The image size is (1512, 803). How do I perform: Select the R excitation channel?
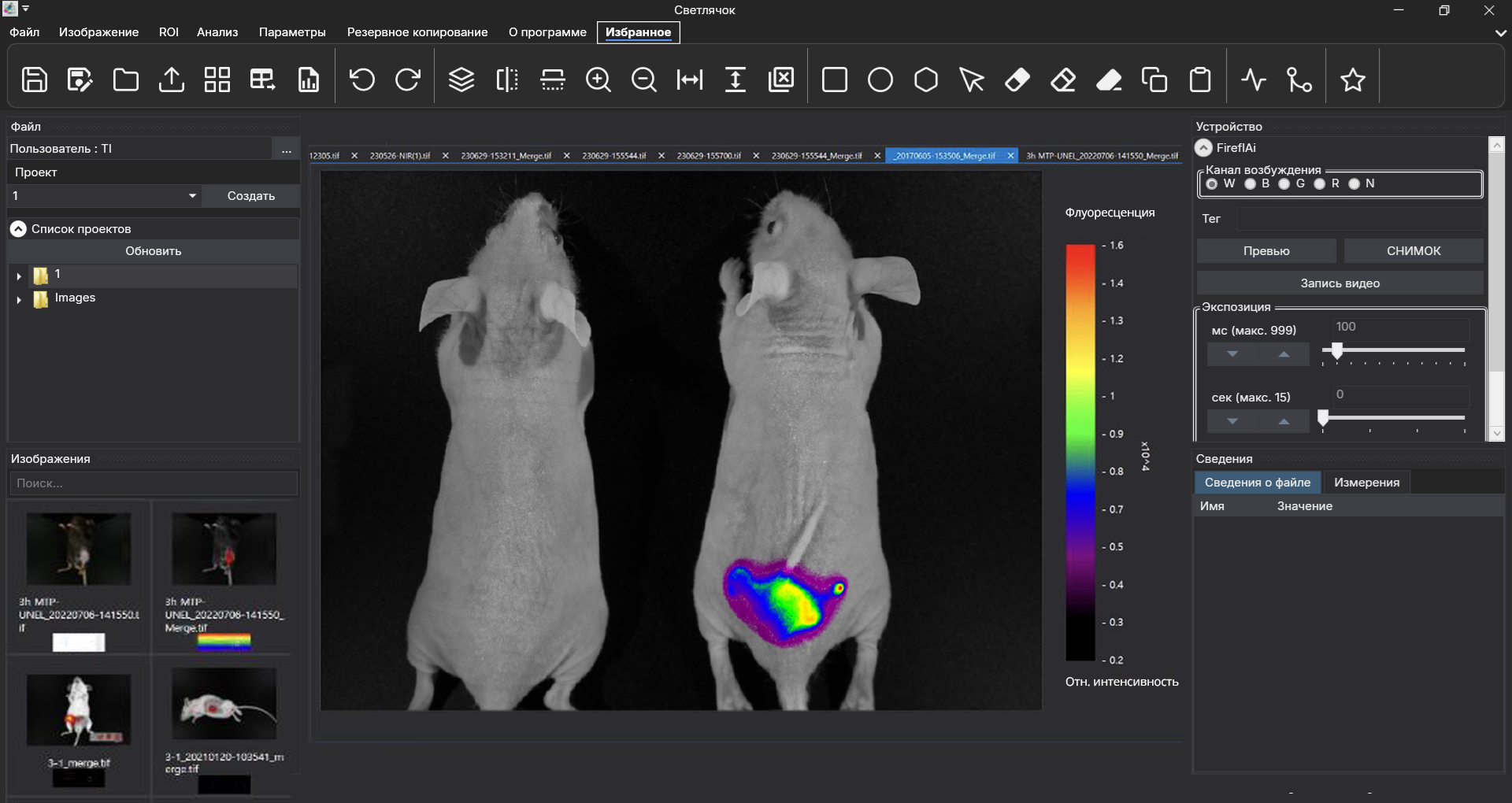click(1320, 184)
